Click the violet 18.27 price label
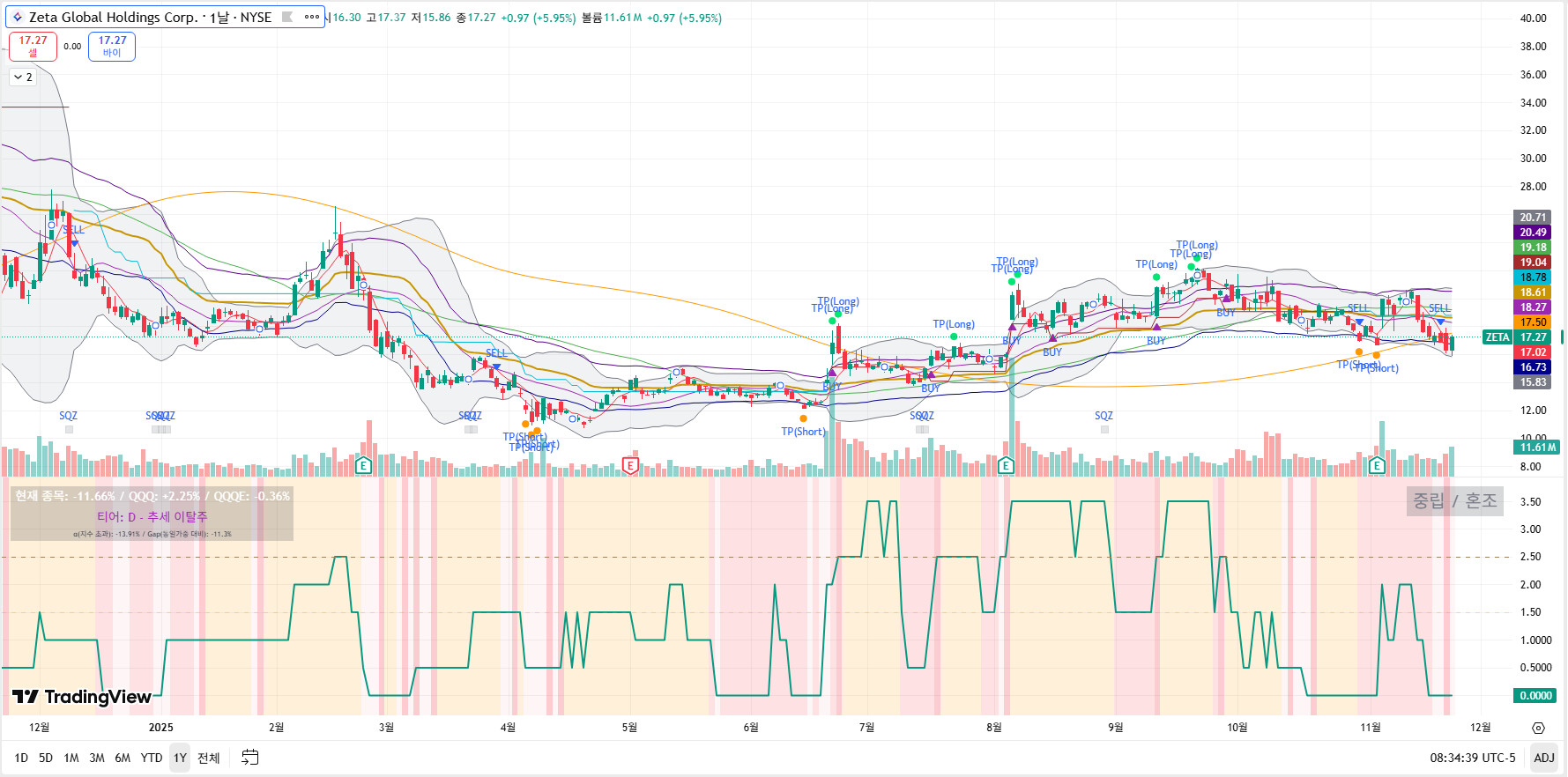This screenshot has width=1568, height=777. (x=1533, y=307)
